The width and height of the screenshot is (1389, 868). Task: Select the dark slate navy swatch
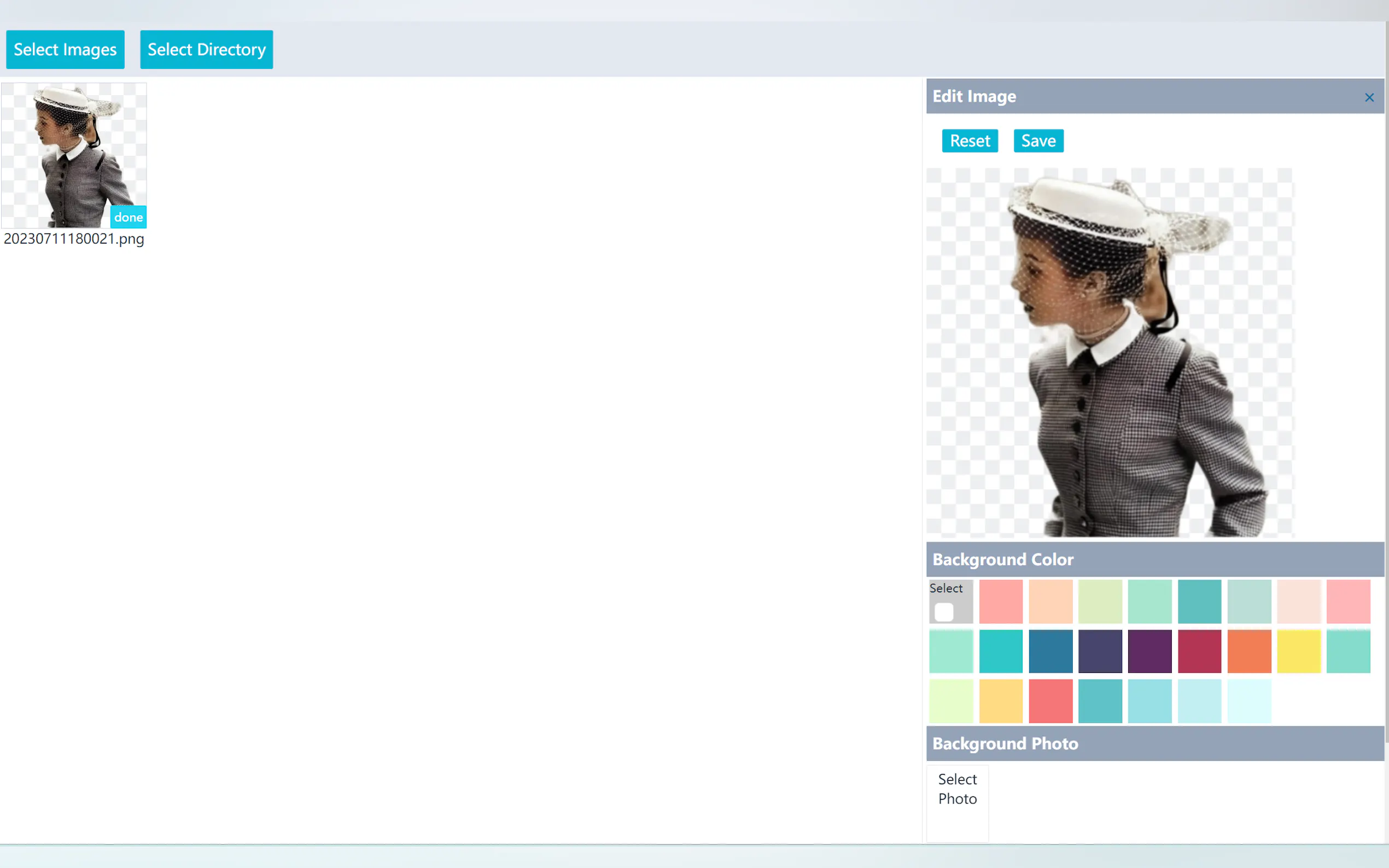[x=1100, y=651]
